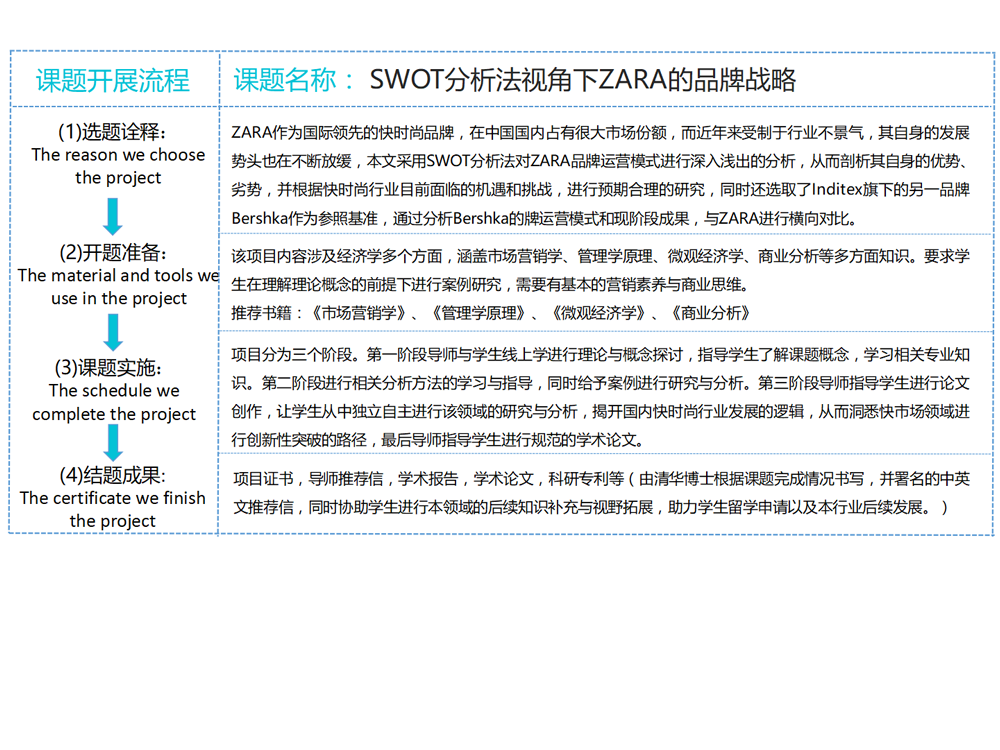Click the line starting "该项目内容涉及经济学多个方面"
Image resolution: width=1000 pixels, height=750 pixels.
coord(600,256)
